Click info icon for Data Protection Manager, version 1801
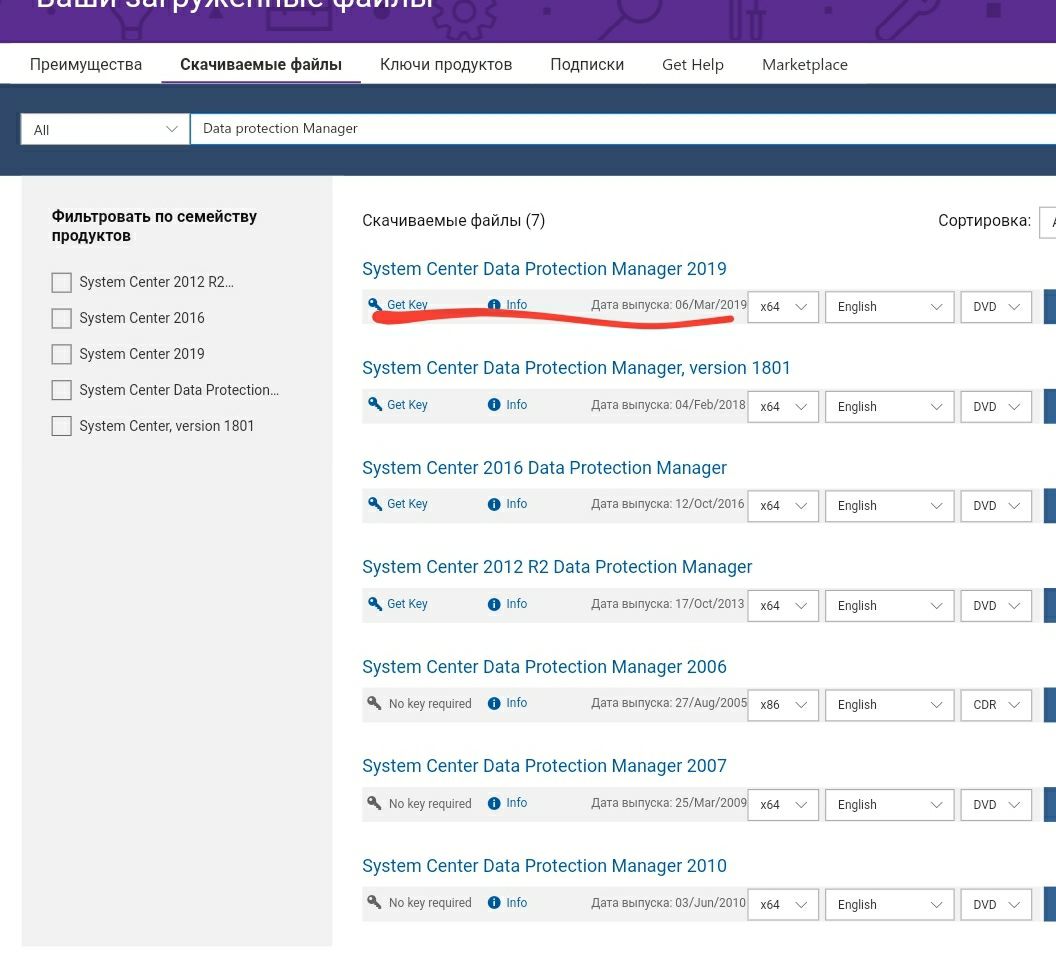This screenshot has height=961, width=1056. [494, 404]
